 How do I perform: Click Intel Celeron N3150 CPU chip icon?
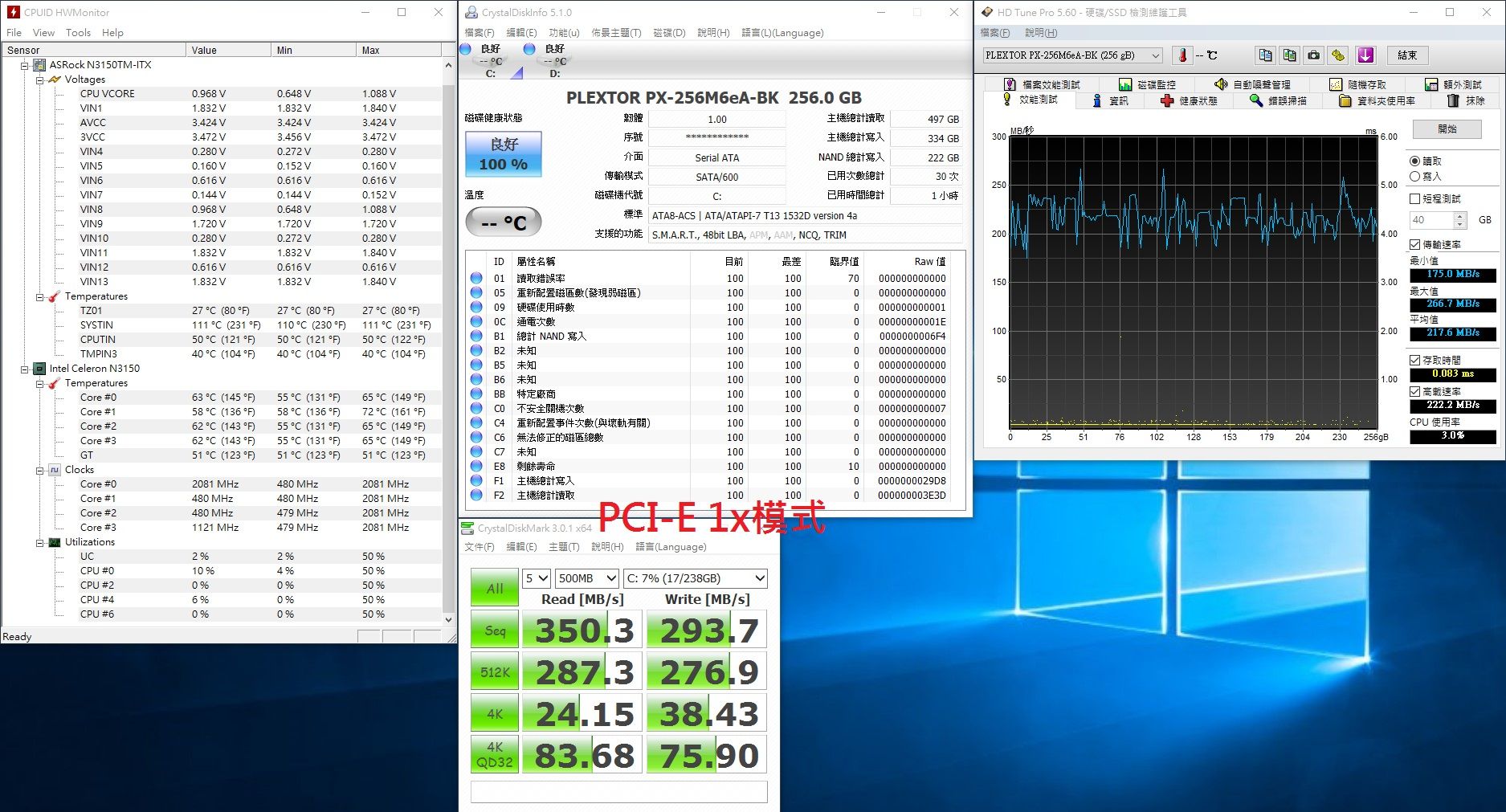click(x=39, y=369)
